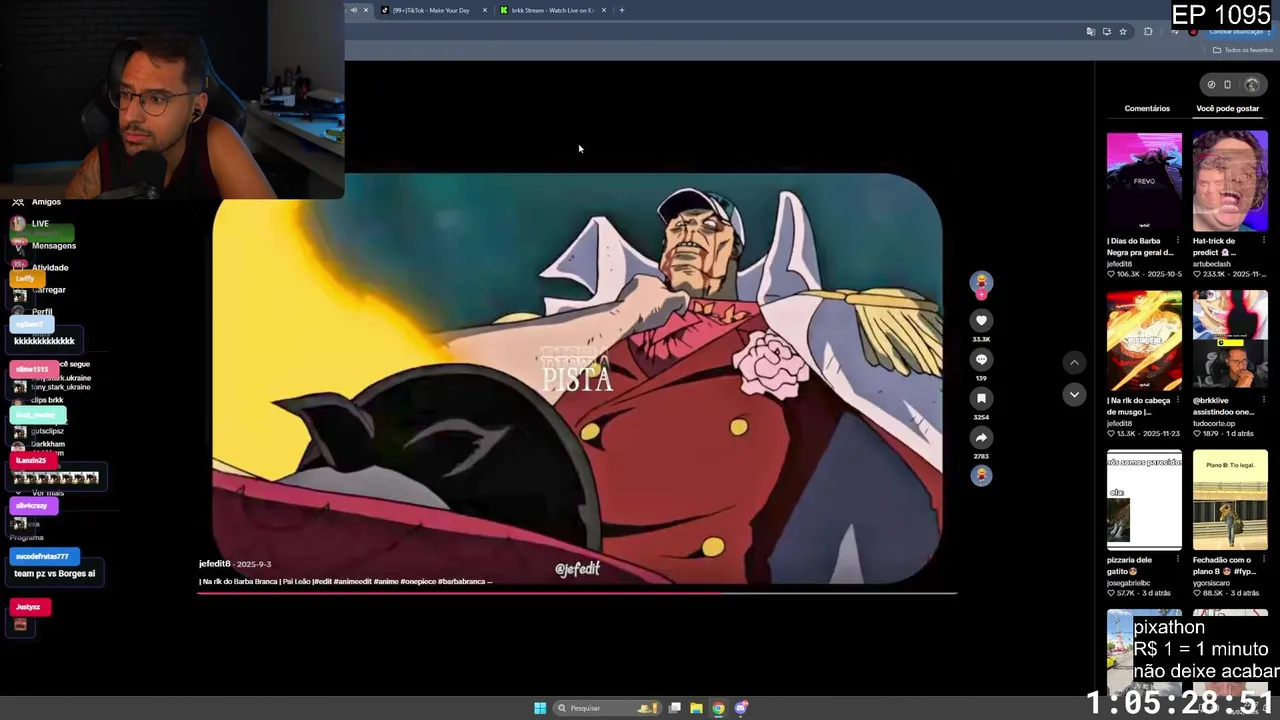Switch to the Comentários tab

click(x=1147, y=108)
